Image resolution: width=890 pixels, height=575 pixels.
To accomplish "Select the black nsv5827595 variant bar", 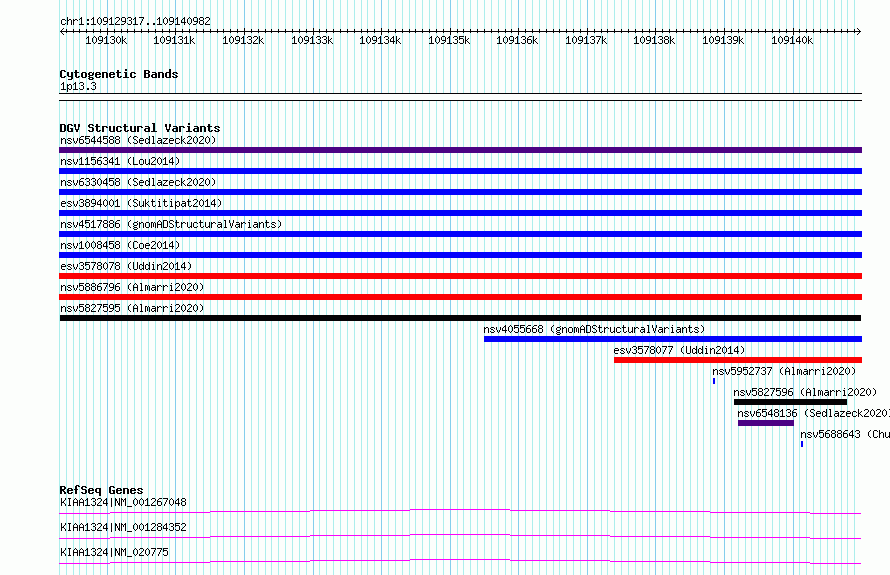I will click(x=460, y=318).
